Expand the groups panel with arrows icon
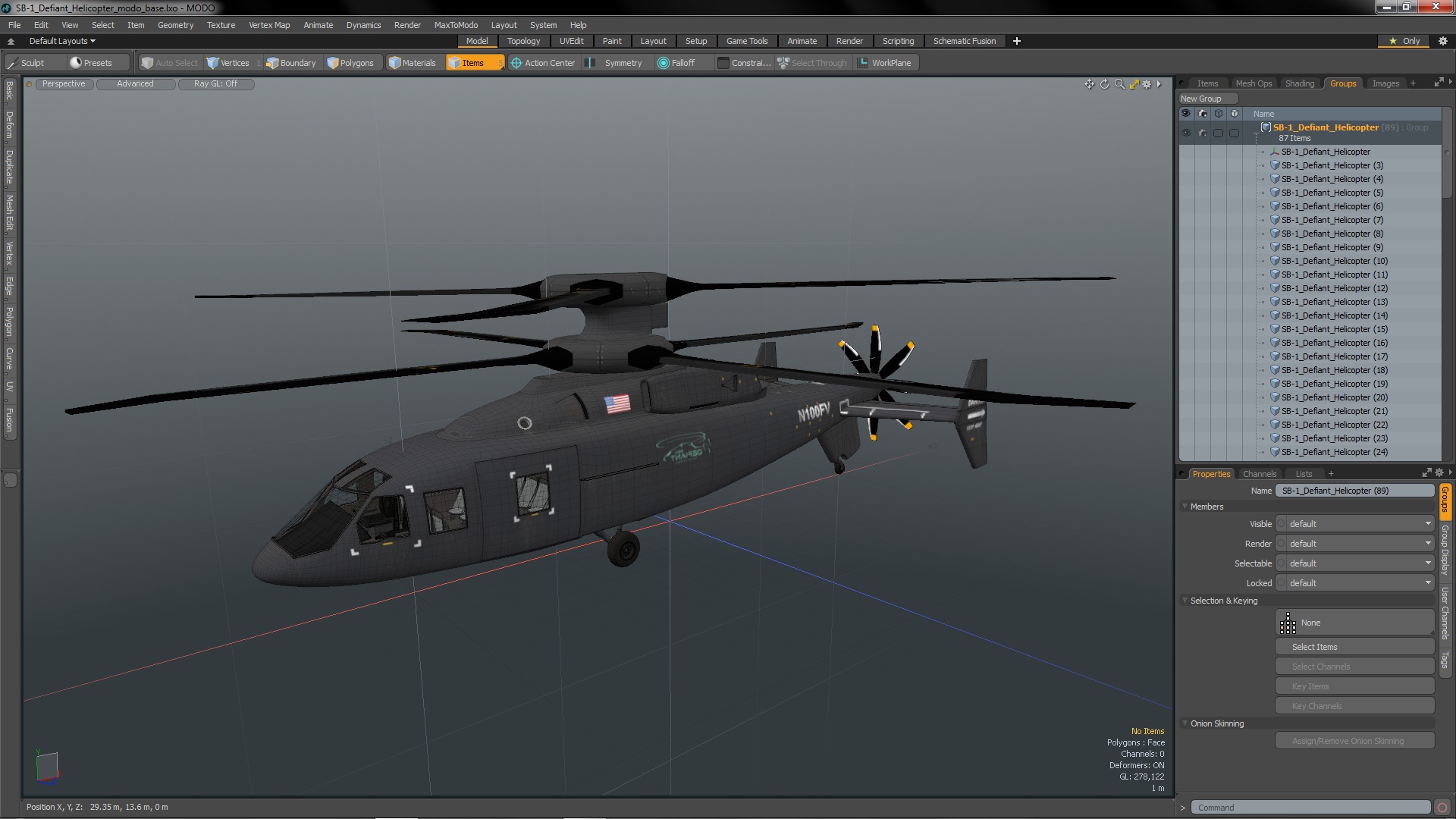Viewport: 1456px width, 819px height. click(1439, 83)
